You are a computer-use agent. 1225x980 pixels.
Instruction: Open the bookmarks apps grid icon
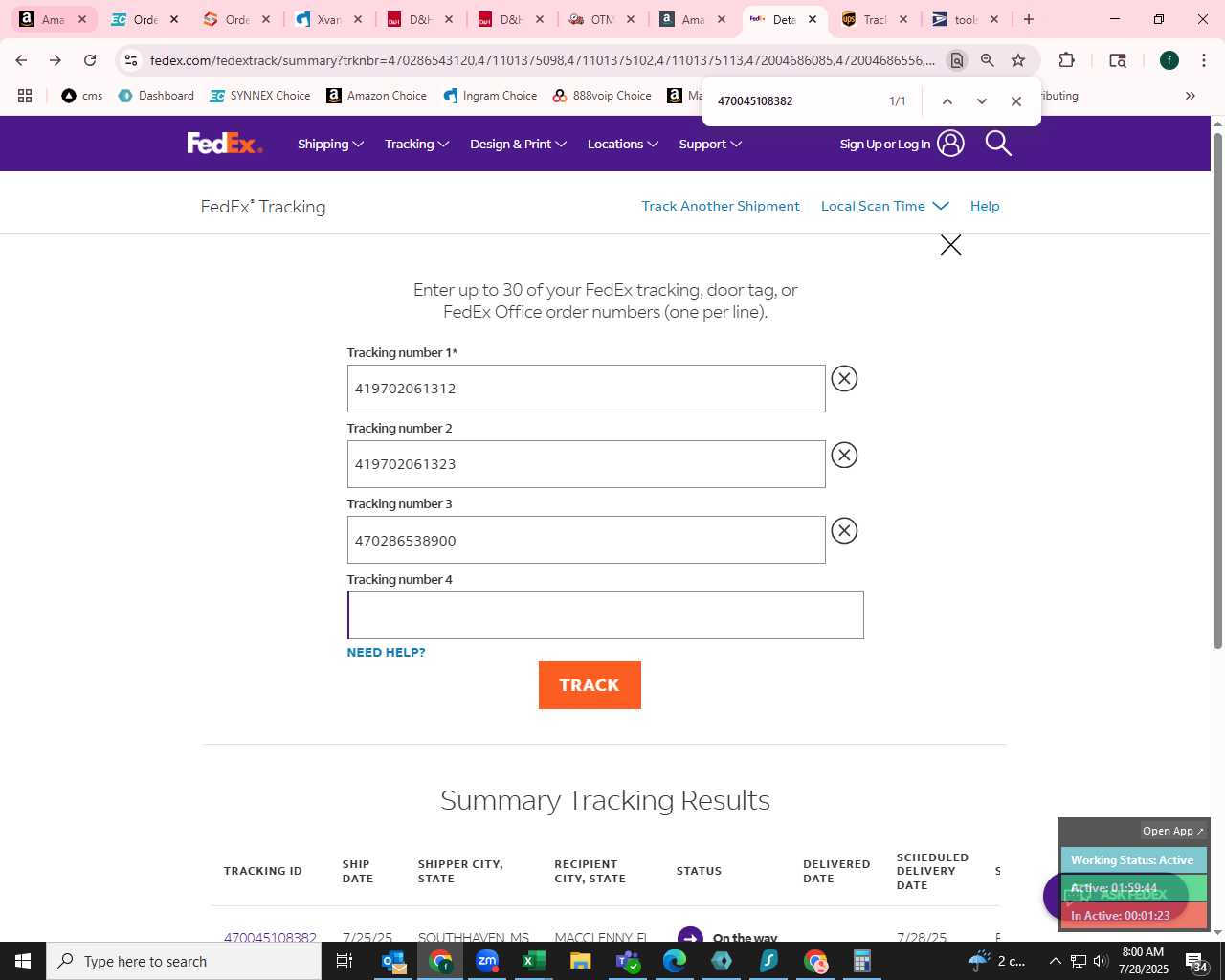click(25, 96)
